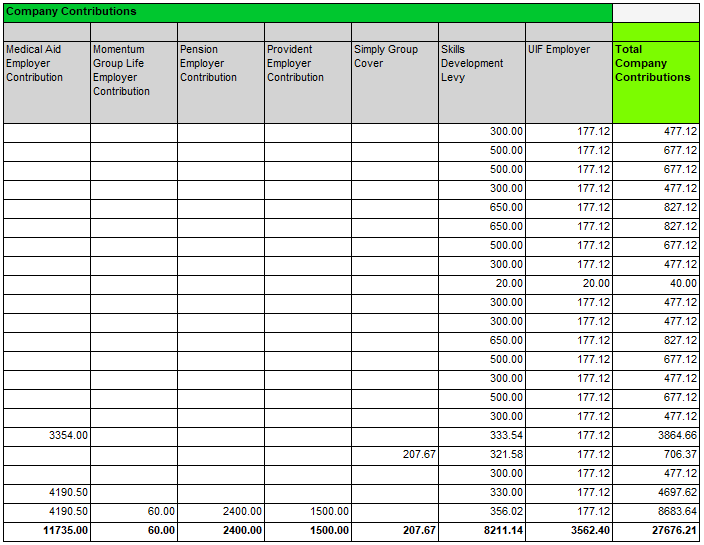The width and height of the screenshot is (704, 545).
Task: Select the green Total Company Contributions header
Action: point(656,82)
